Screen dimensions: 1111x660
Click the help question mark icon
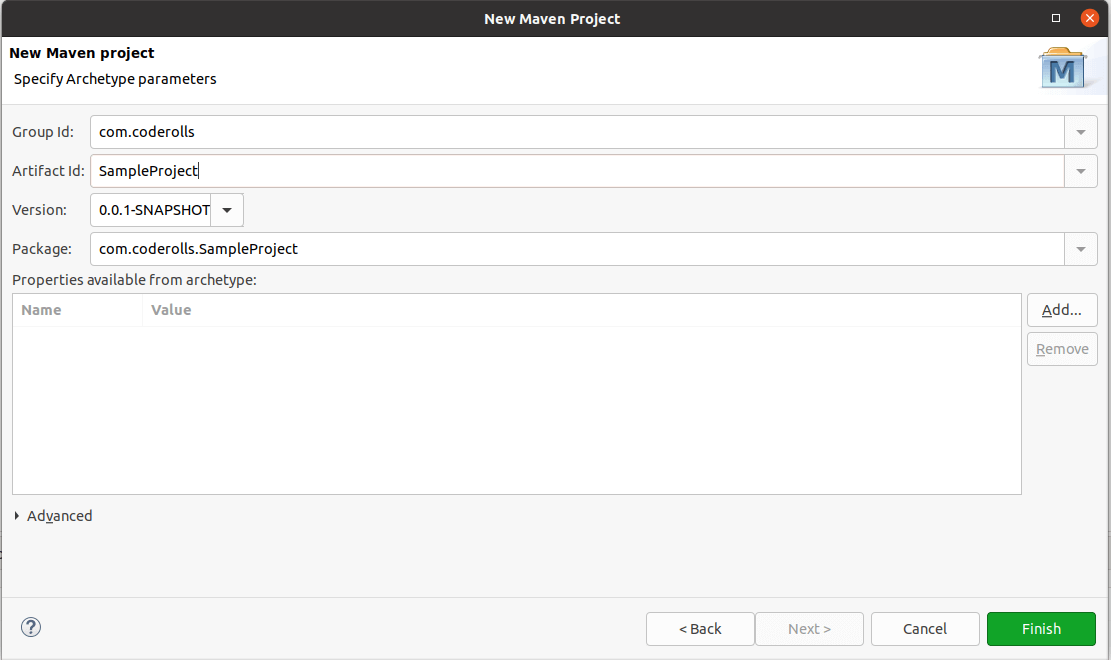click(x=30, y=627)
